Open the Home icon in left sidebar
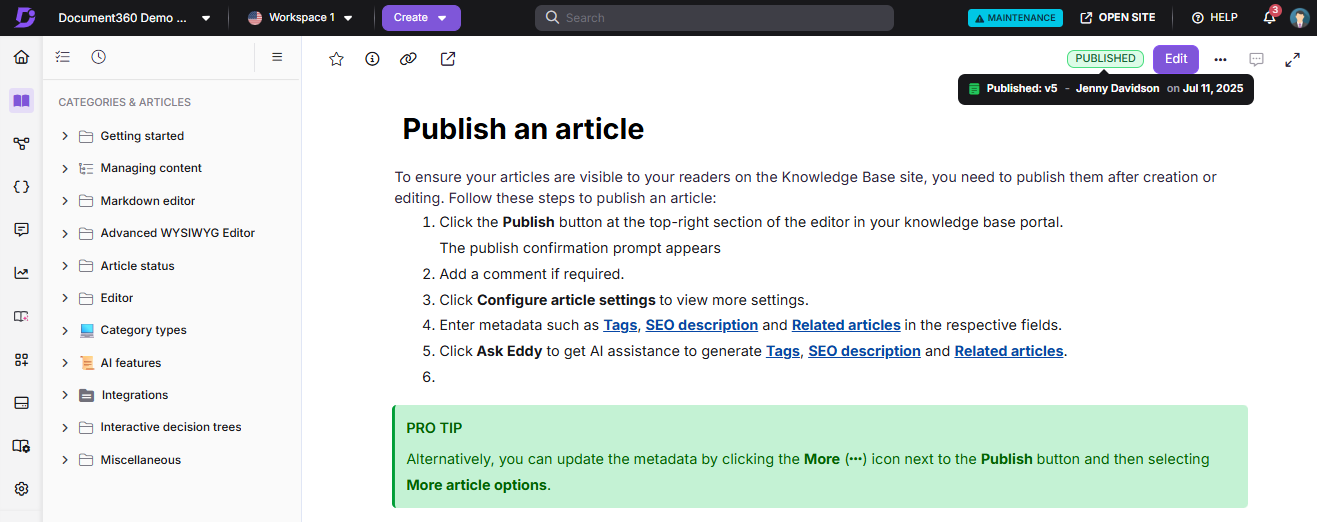Image resolution: width=1317 pixels, height=522 pixels. [21, 57]
